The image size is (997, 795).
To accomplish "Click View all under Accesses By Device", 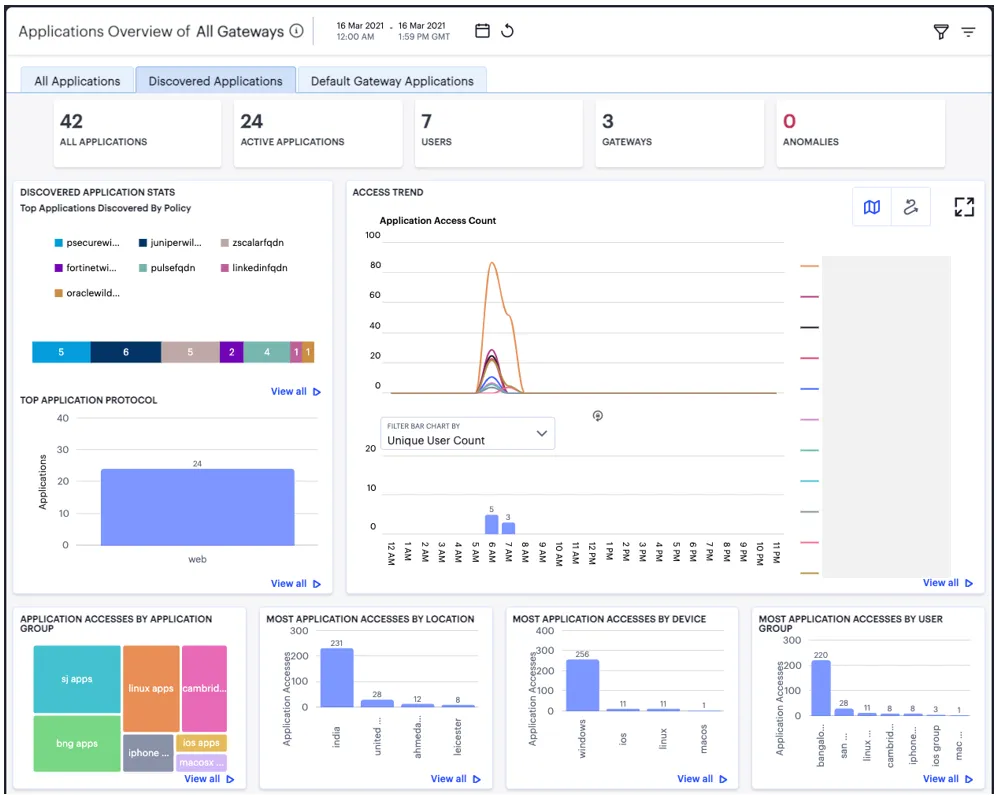I will pyautogui.click(x=702, y=779).
